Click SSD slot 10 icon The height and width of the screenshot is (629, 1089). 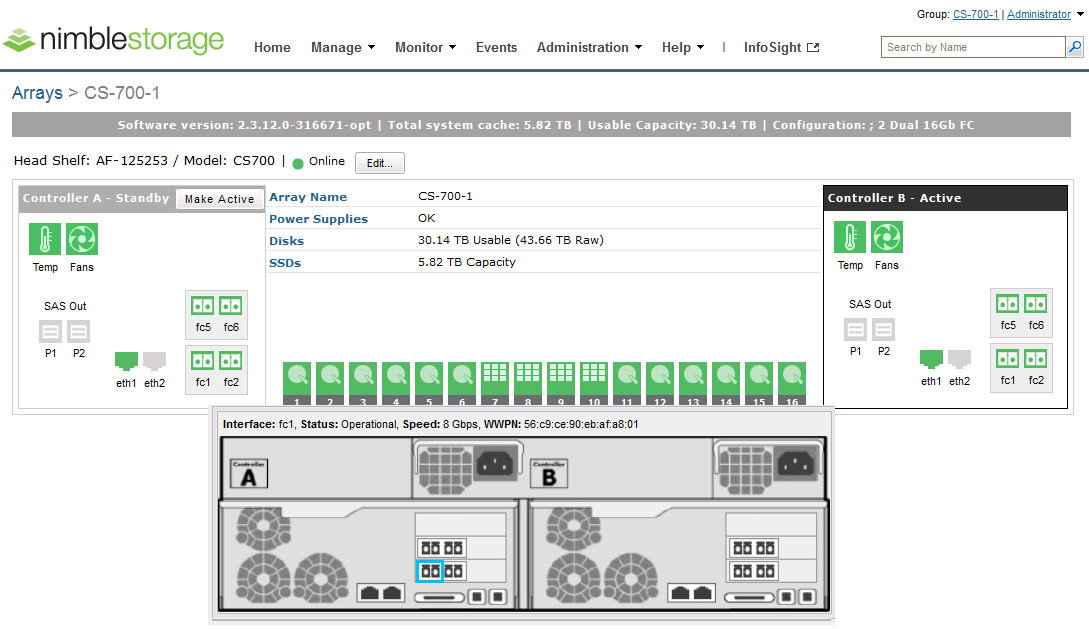click(595, 383)
